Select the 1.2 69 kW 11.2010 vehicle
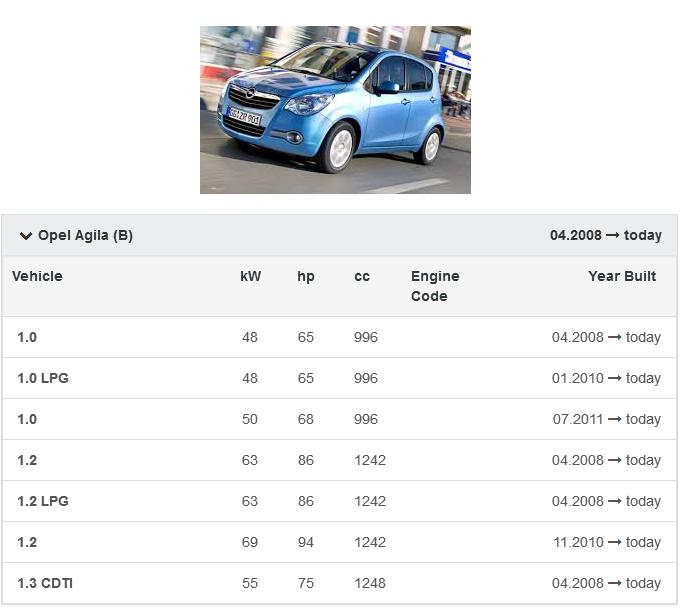684x608 pixels. pos(27,542)
